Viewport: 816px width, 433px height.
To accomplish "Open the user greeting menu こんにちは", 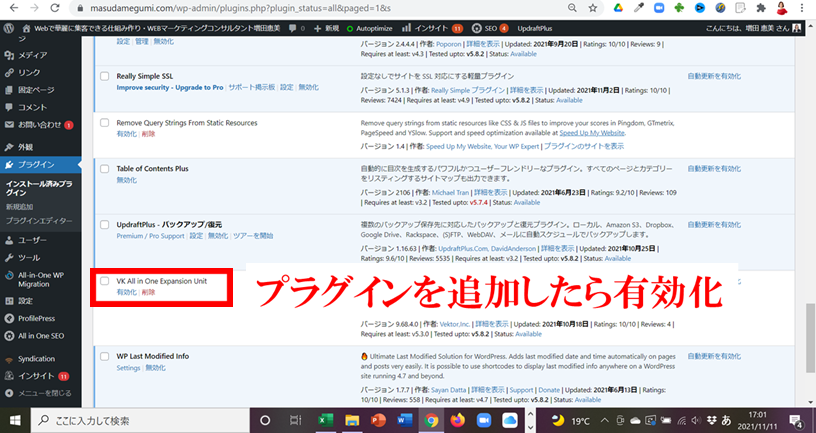I will tap(753, 28).
